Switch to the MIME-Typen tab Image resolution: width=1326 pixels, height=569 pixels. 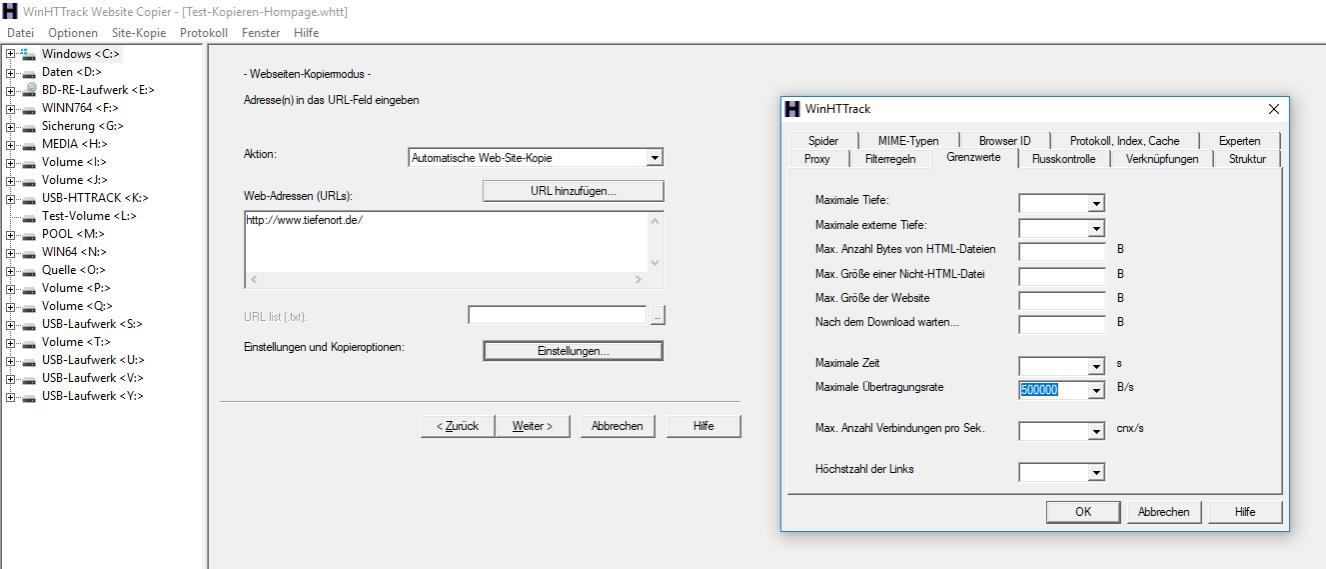pyautogui.click(x=908, y=141)
